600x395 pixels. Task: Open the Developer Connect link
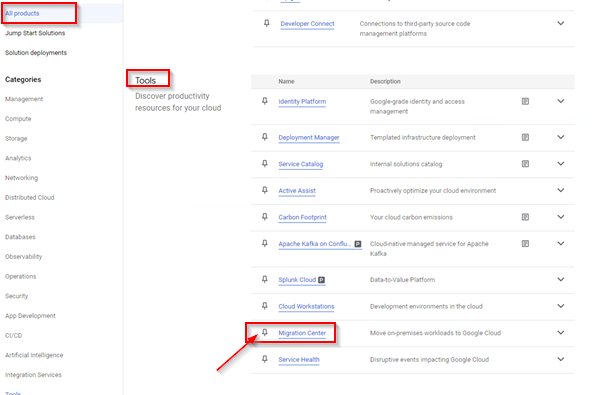pyautogui.click(x=307, y=24)
